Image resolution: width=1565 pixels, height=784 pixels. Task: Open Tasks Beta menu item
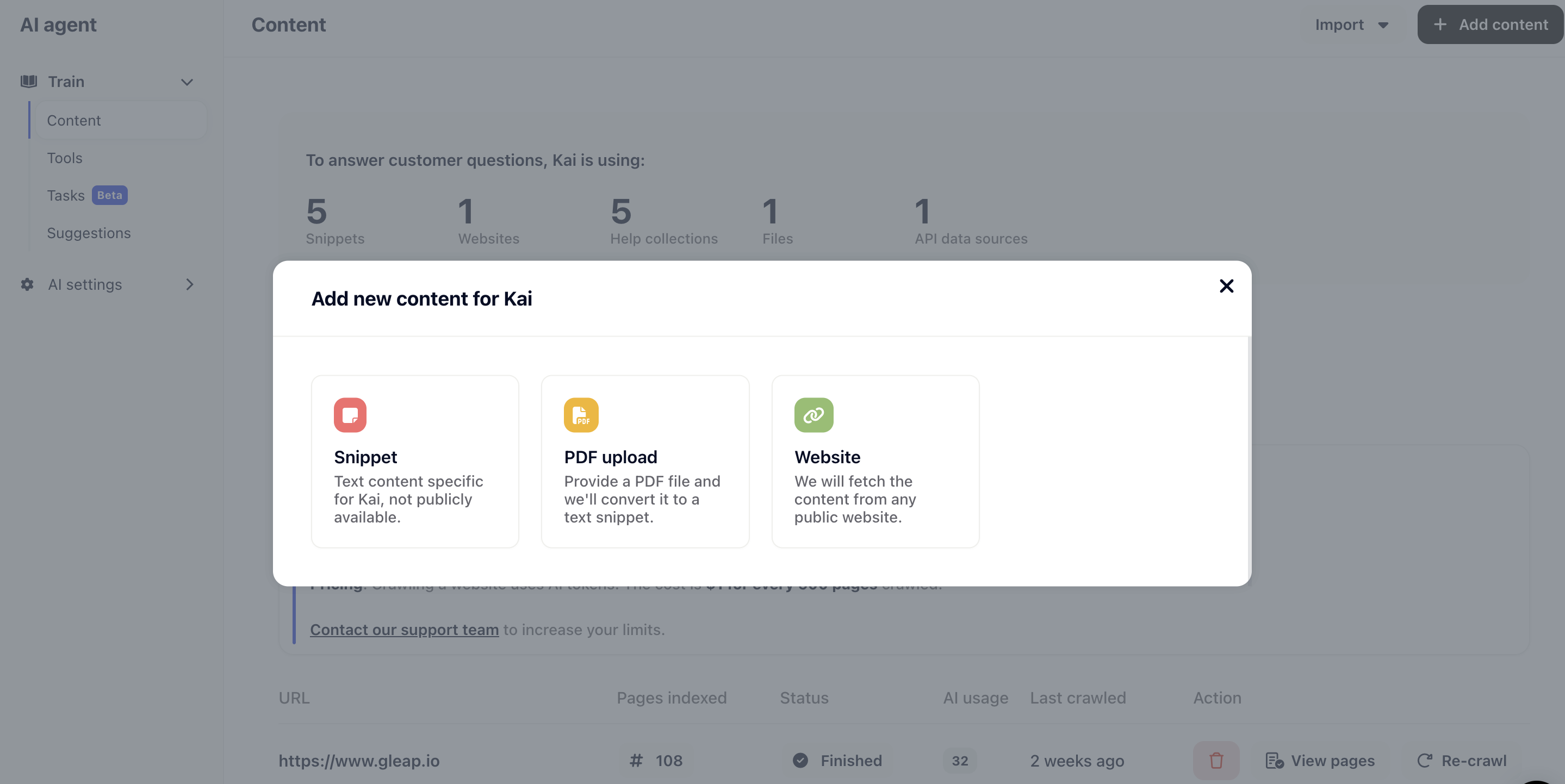87,196
